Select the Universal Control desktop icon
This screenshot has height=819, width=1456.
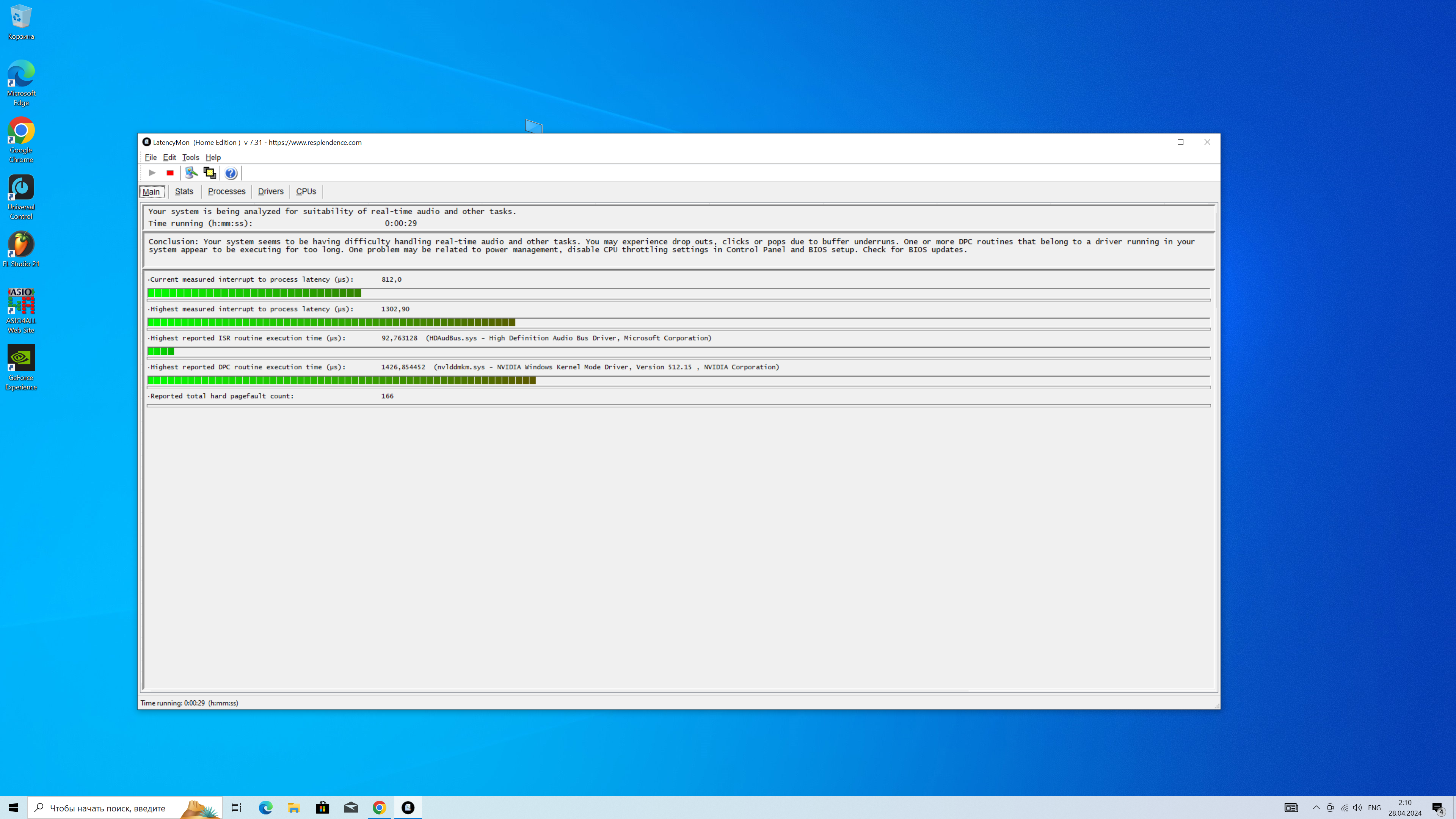tap(21, 197)
